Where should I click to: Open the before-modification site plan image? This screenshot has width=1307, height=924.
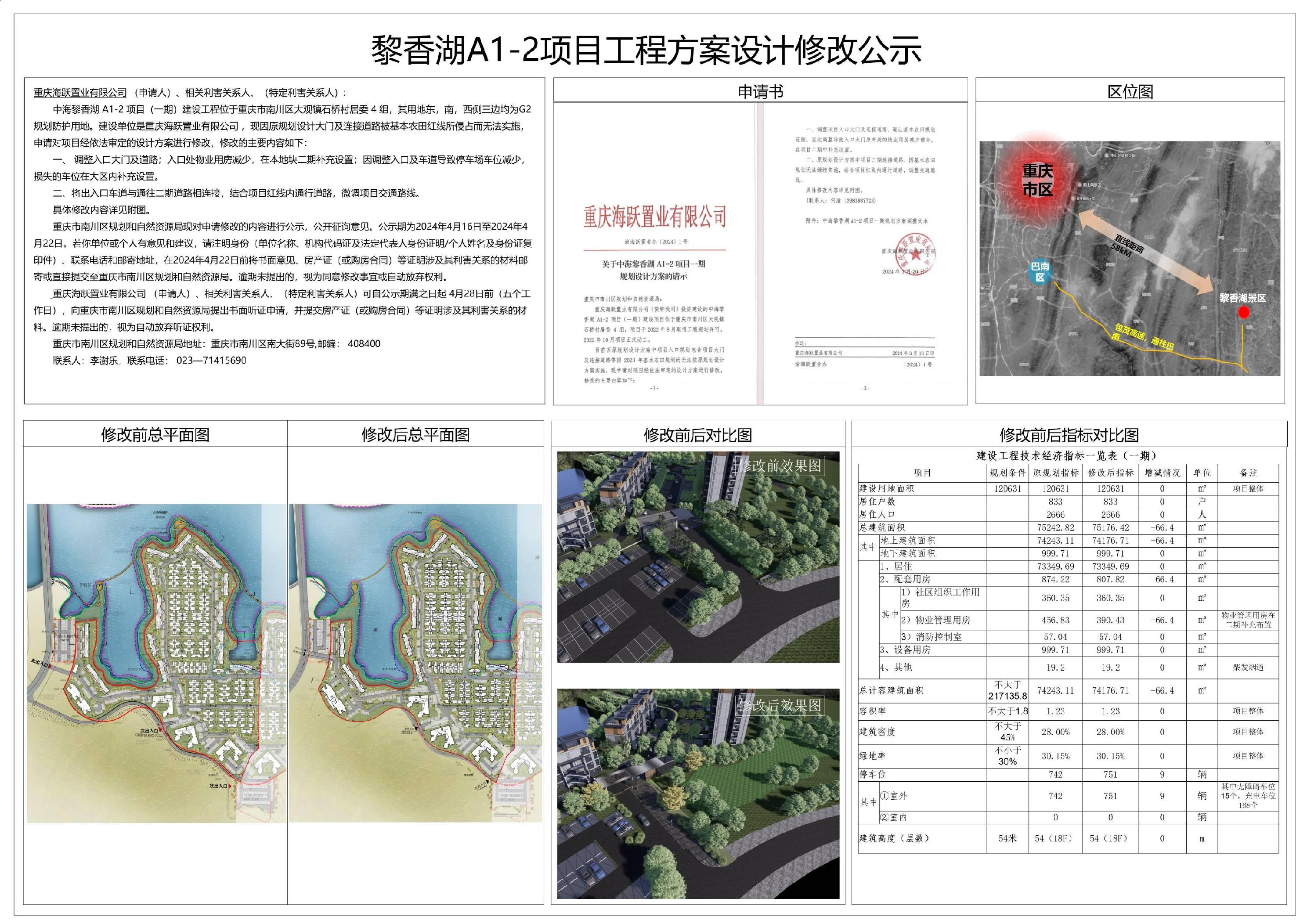click(x=156, y=663)
